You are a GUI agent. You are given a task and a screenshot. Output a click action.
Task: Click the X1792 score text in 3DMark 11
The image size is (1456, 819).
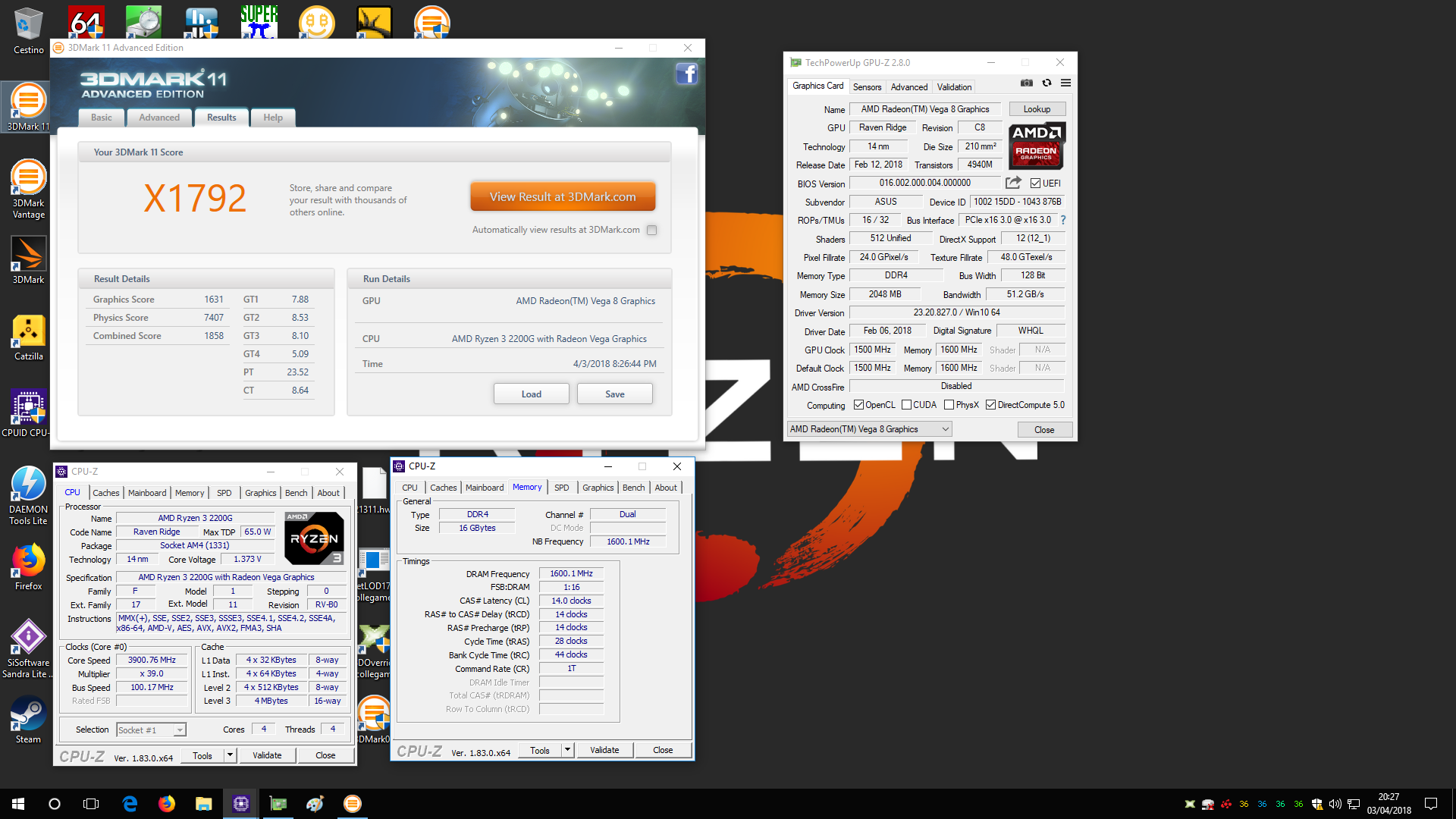pos(195,199)
